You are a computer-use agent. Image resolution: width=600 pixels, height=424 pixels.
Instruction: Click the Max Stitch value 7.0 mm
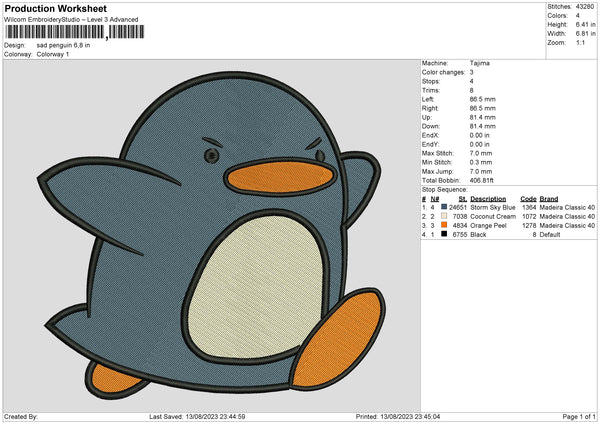click(x=481, y=153)
